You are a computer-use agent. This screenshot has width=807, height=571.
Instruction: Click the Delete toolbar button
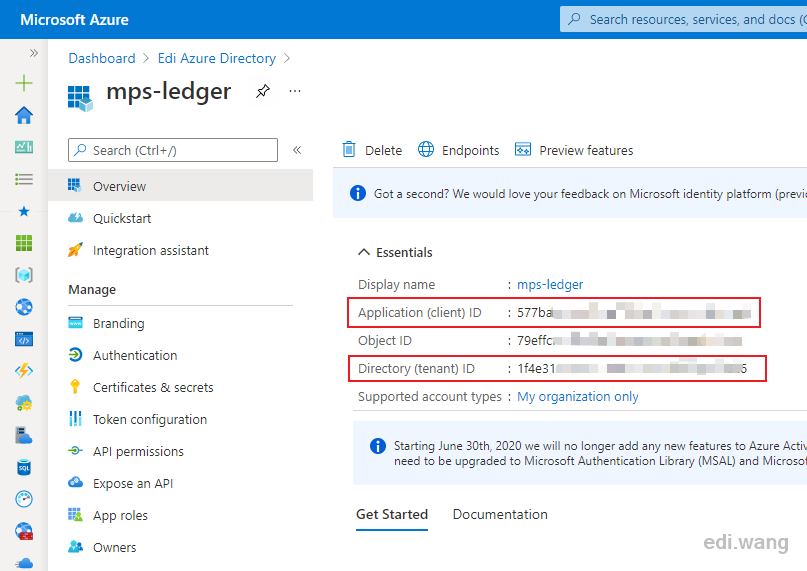pyautogui.click(x=372, y=150)
